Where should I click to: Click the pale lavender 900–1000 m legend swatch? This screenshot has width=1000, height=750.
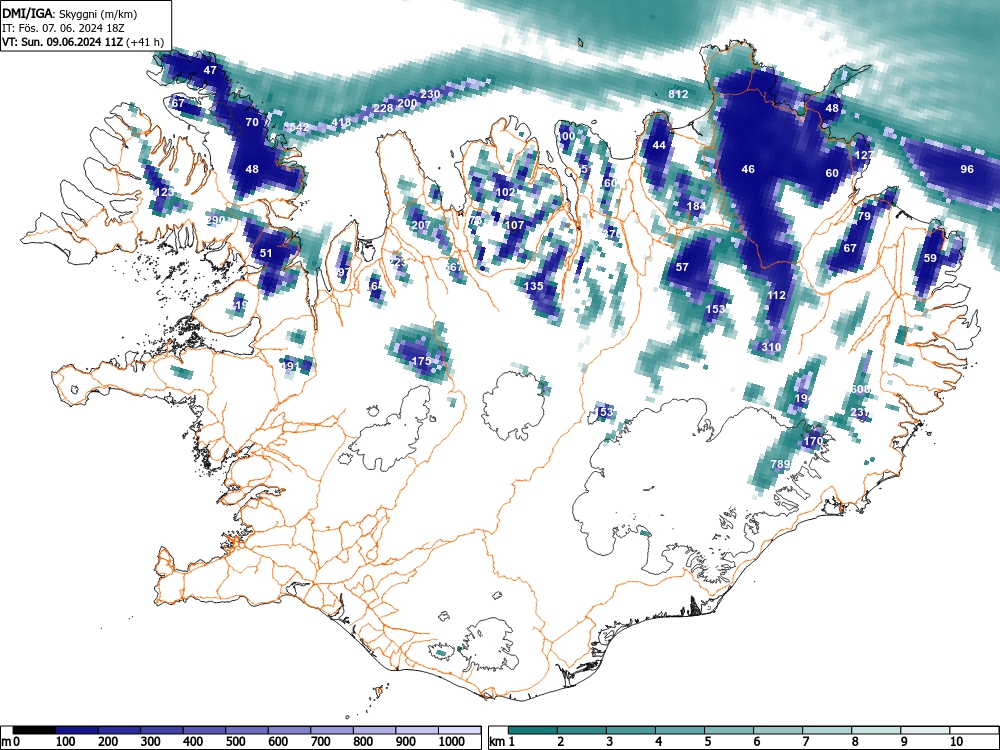tap(417, 730)
